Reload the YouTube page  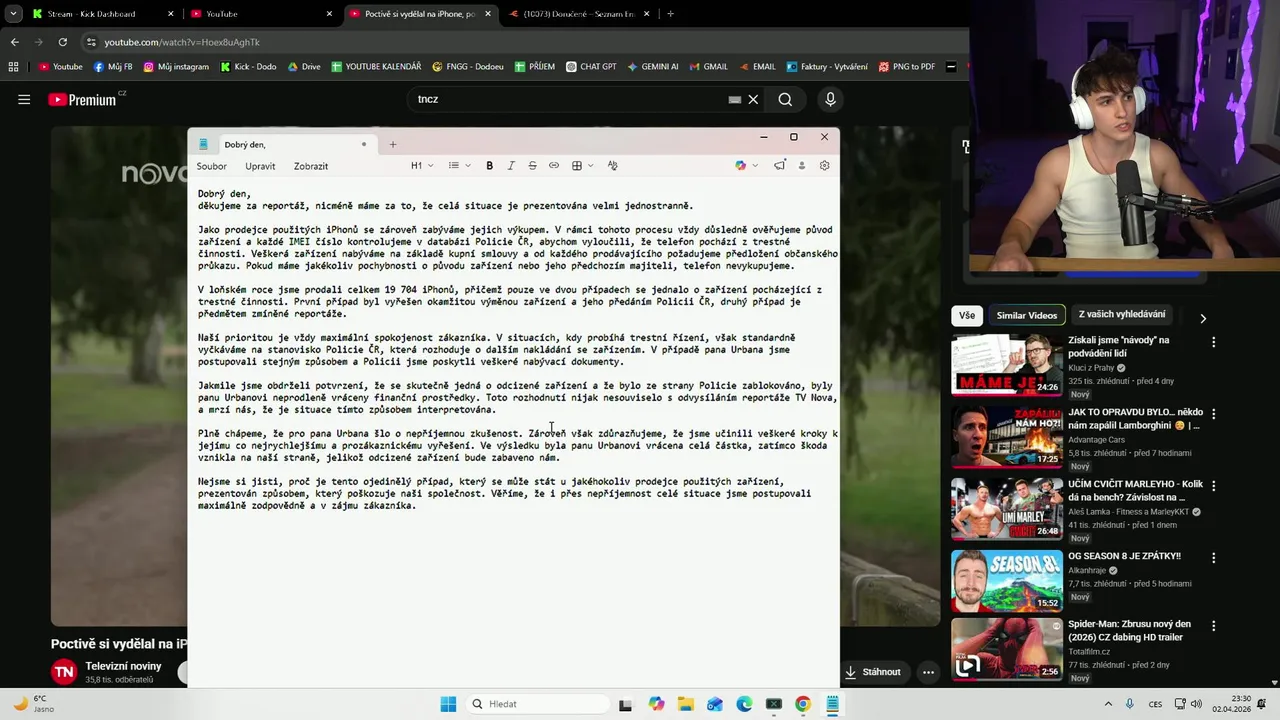(62, 42)
